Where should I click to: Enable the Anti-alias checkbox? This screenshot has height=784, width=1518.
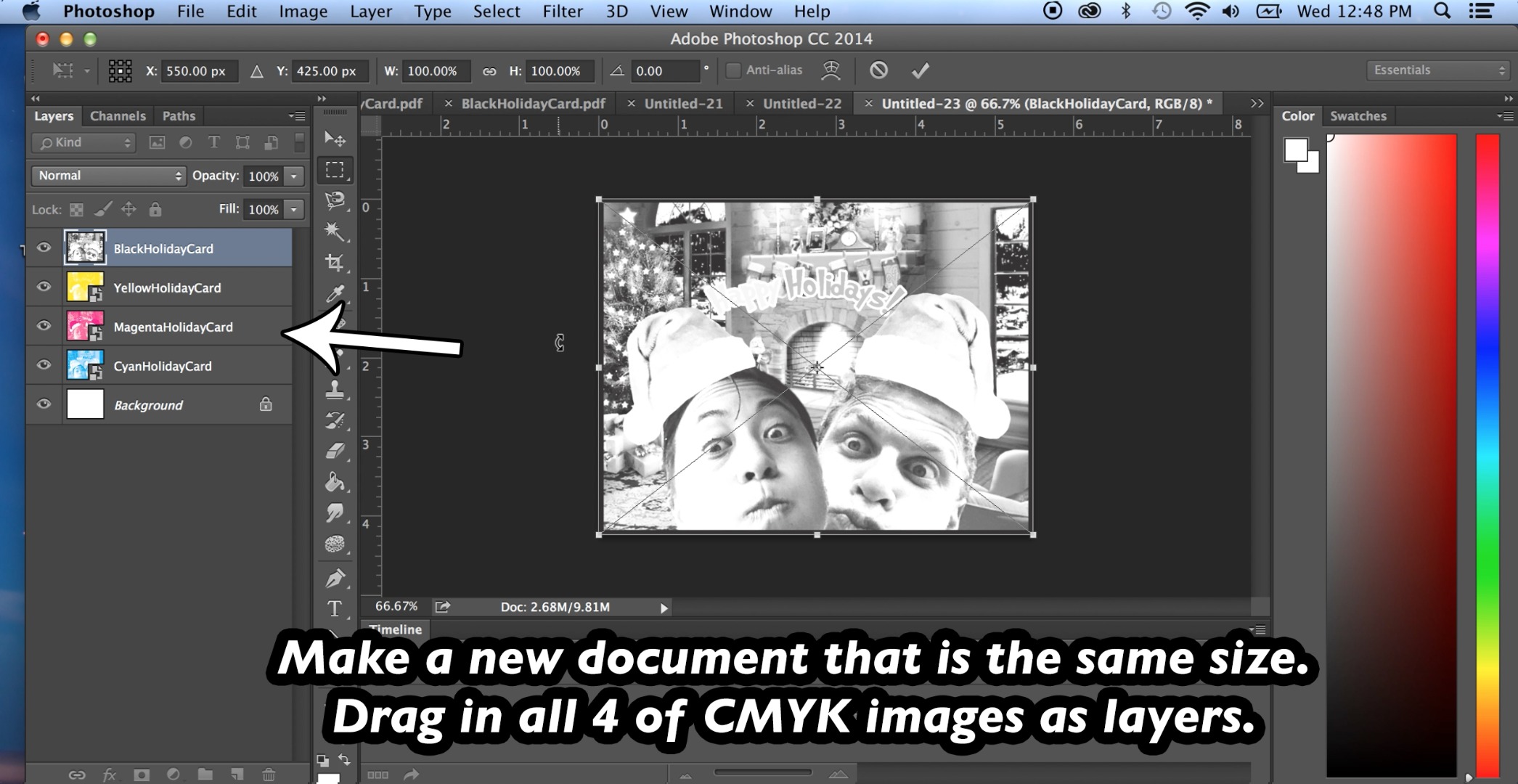pos(733,70)
